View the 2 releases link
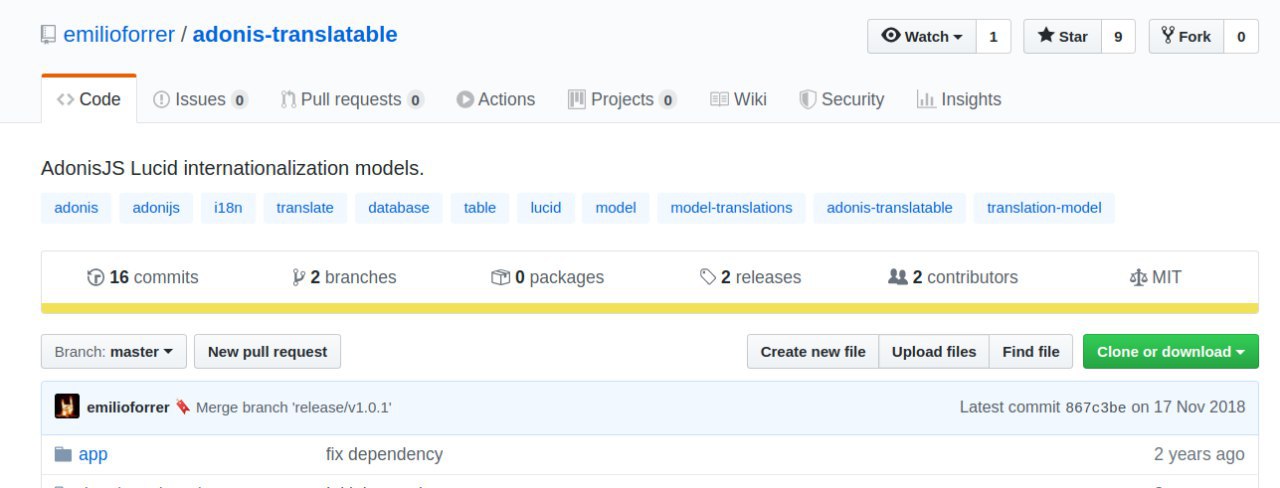This screenshot has width=1280, height=488. point(751,277)
